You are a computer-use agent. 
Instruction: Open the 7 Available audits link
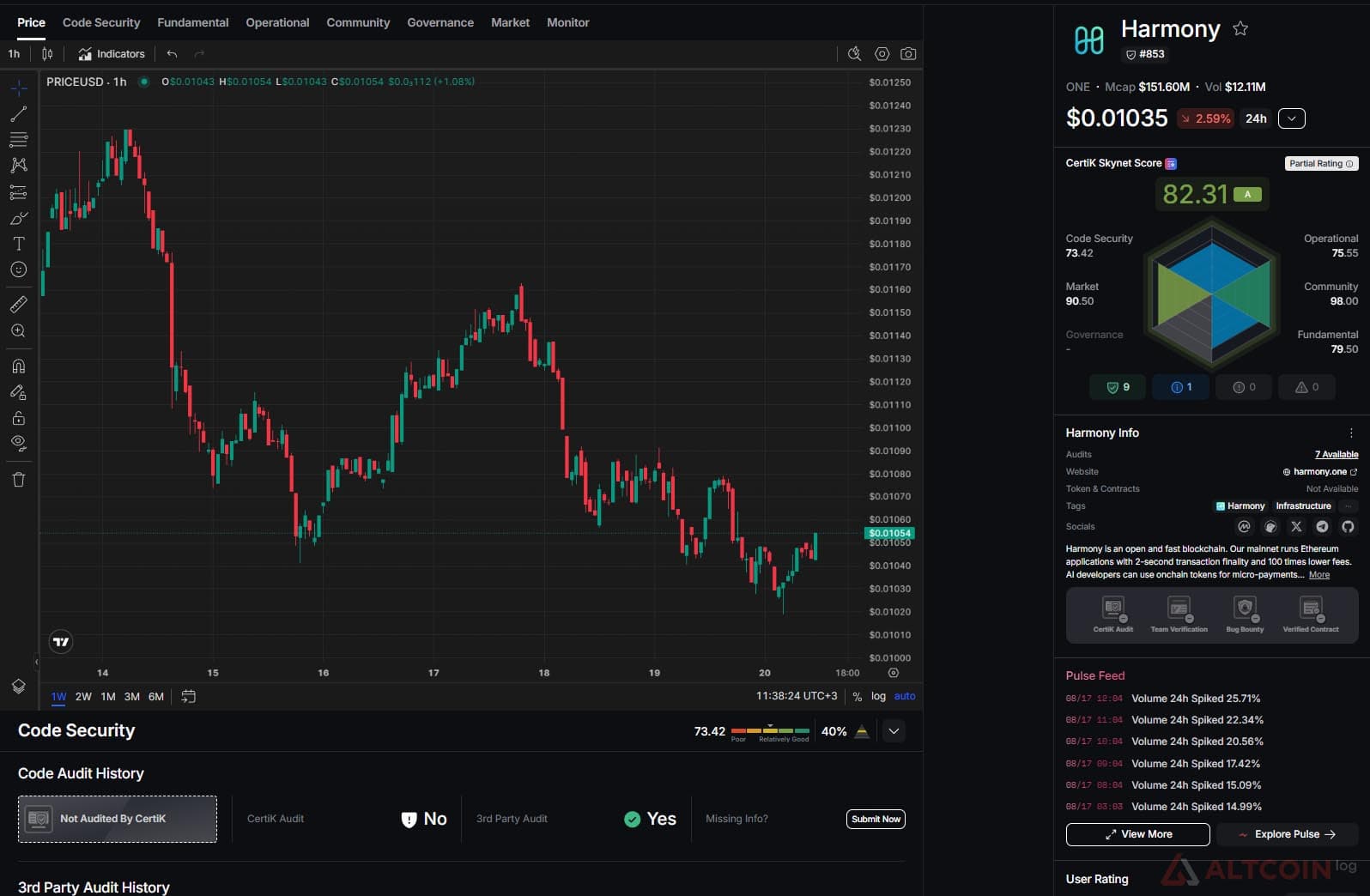[1337, 455]
